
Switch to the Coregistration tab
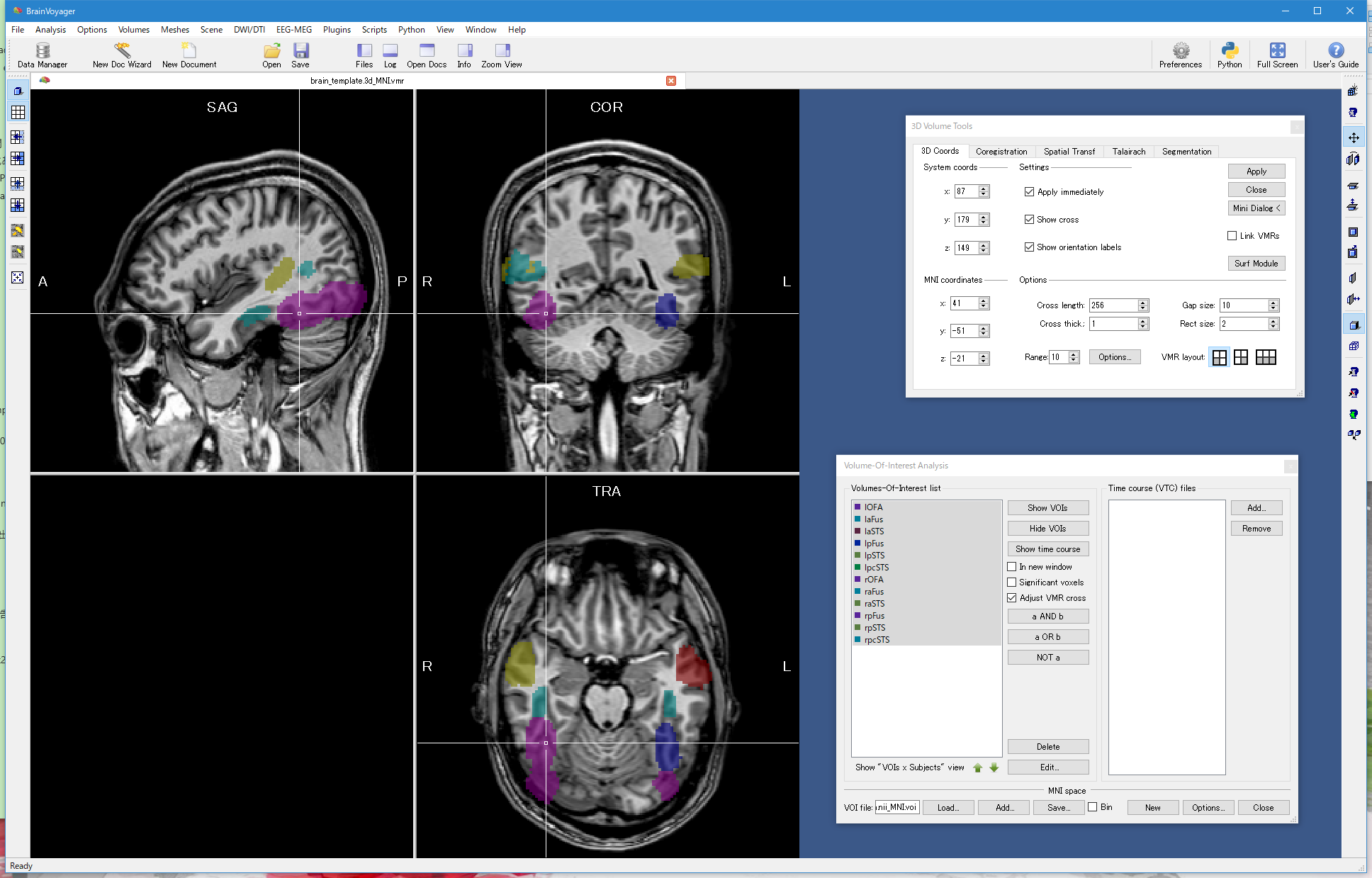pos(1001,152)
